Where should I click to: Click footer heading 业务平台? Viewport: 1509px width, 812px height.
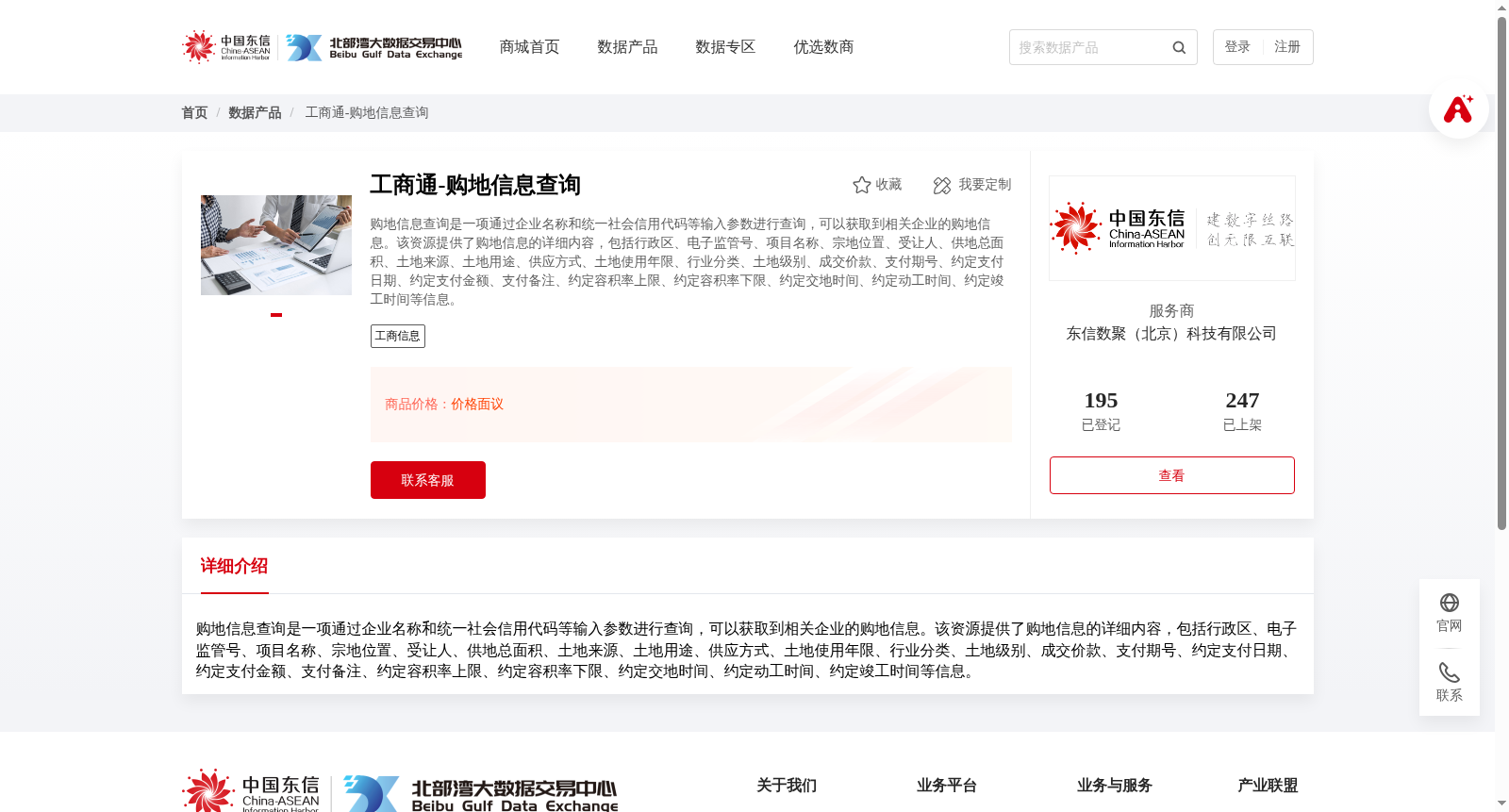[947, 786]
